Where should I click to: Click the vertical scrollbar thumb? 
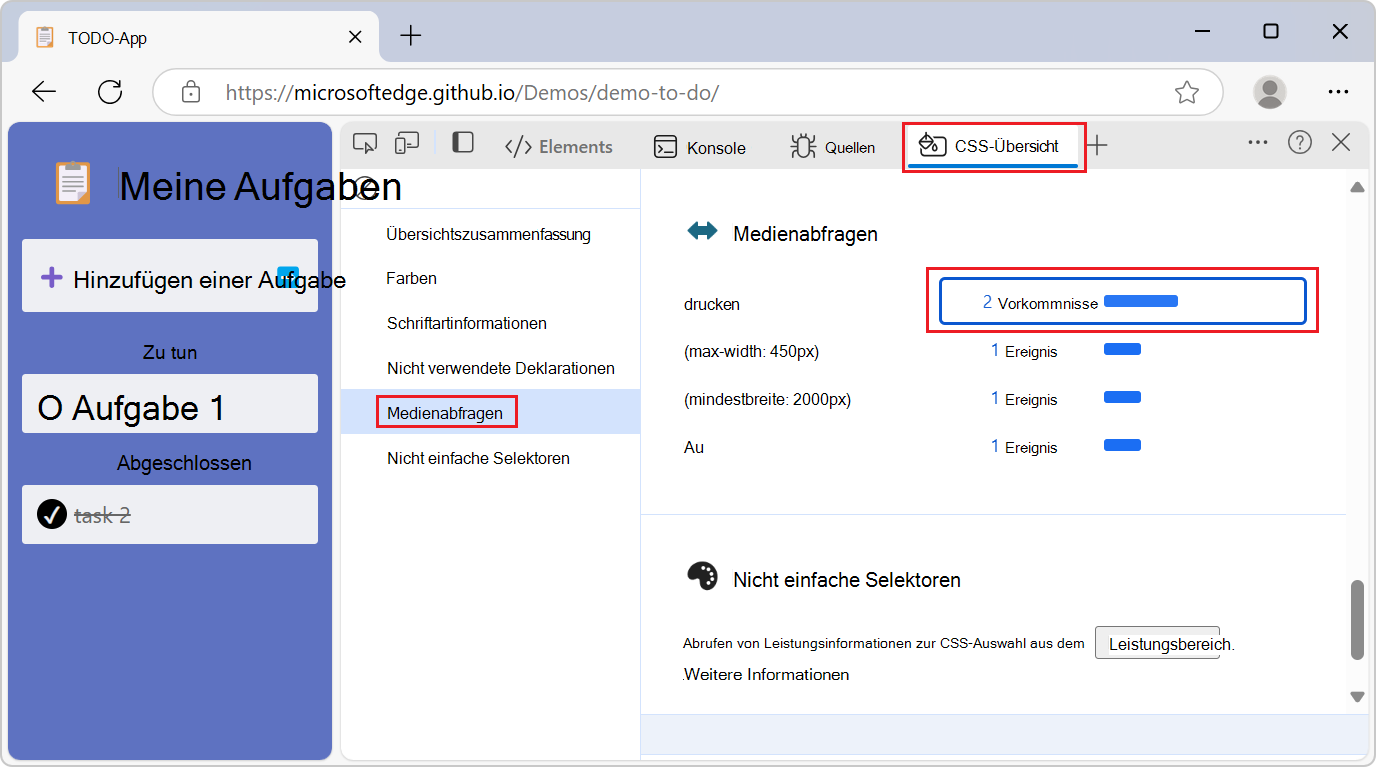pyautogui.click(x=1357, y=619)
